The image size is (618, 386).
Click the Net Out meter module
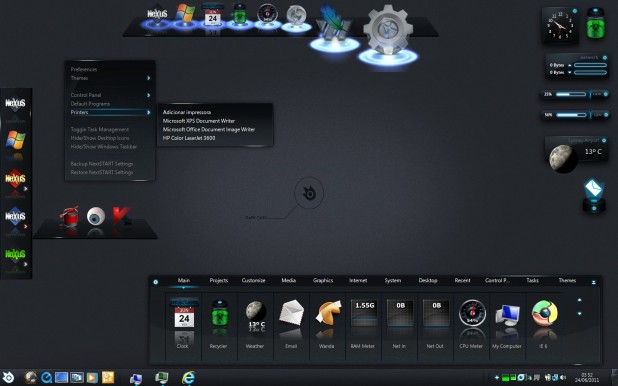(x=436, y=314)
